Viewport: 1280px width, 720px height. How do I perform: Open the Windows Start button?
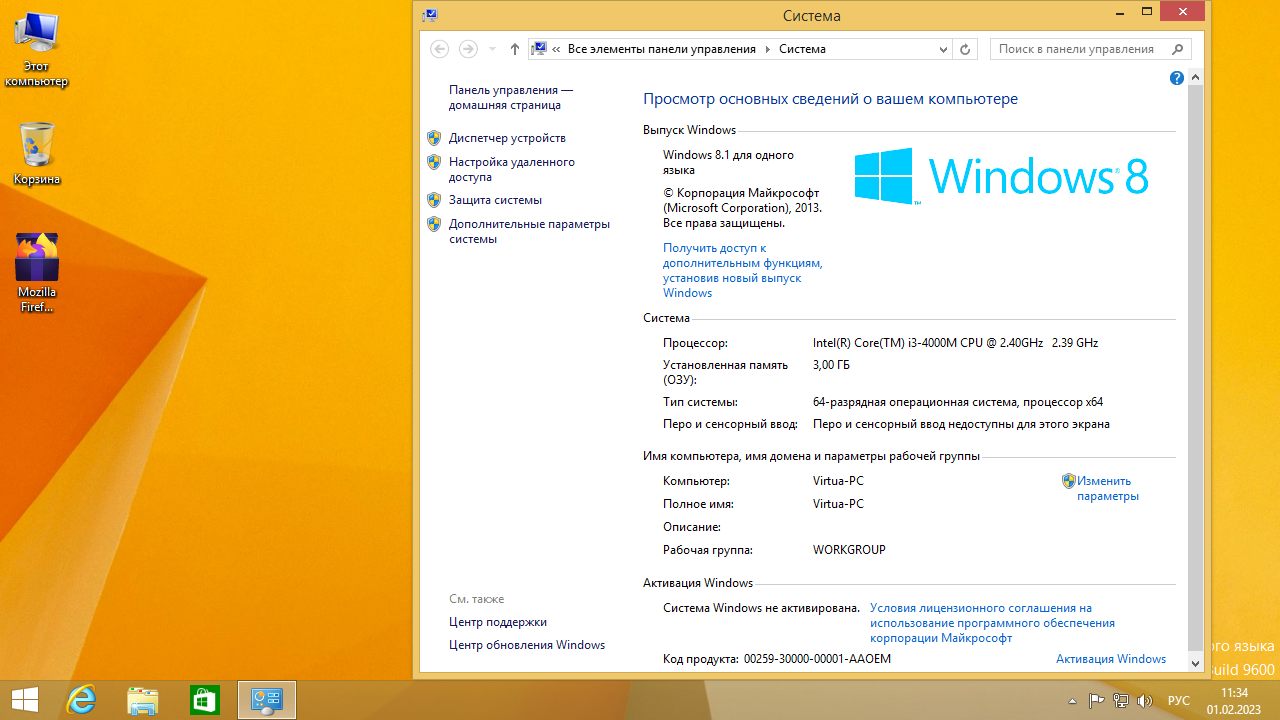(25, 699)
